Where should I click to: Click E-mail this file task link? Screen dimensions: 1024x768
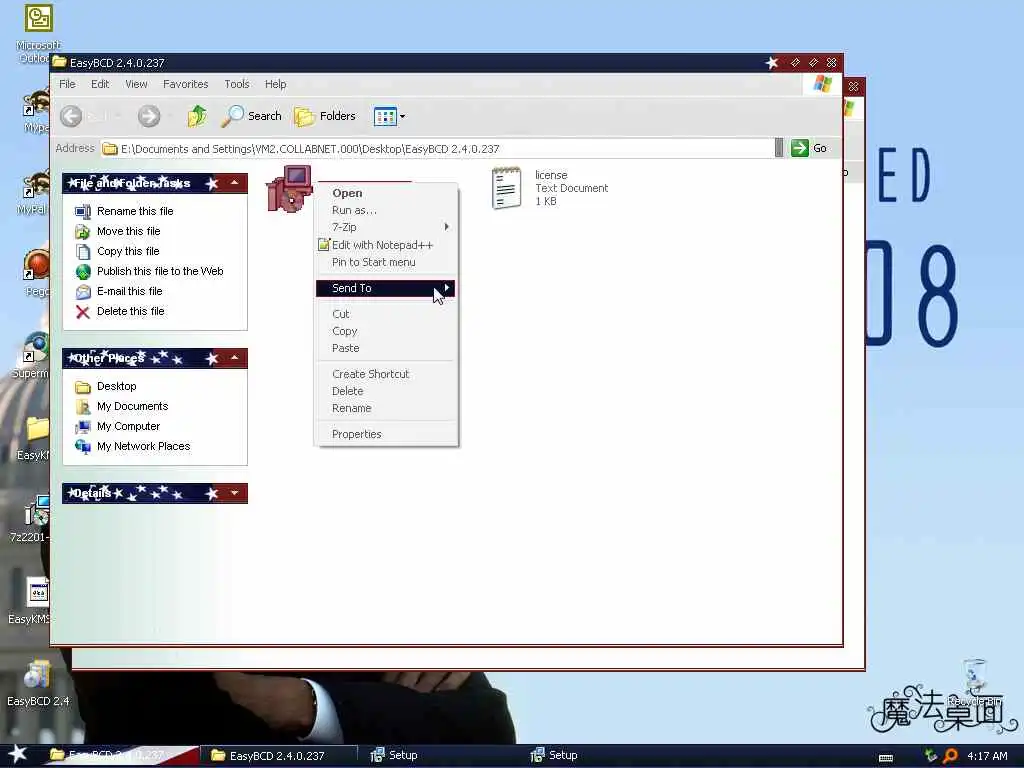129,291
